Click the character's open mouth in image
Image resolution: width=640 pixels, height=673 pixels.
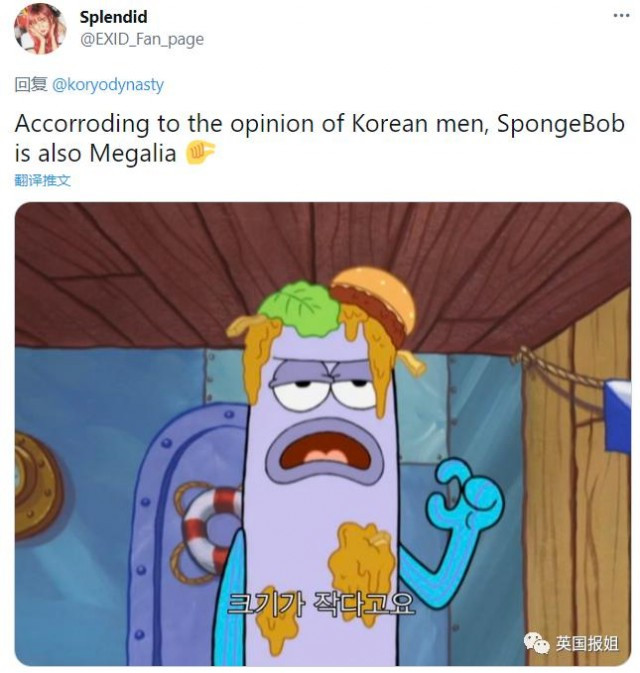point(325,452)
